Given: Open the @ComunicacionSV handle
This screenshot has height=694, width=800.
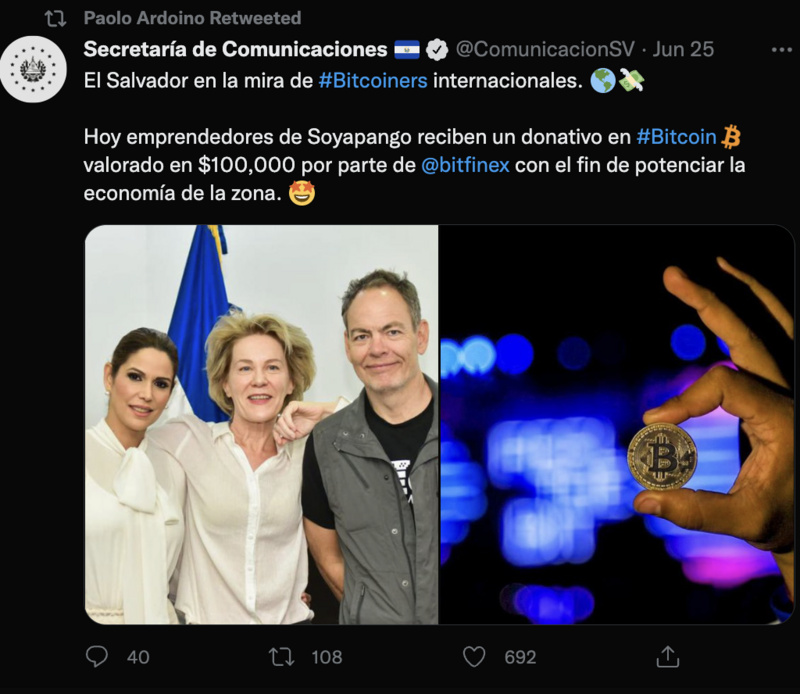Looking at the screenshot, I should (x=545, y=49).
